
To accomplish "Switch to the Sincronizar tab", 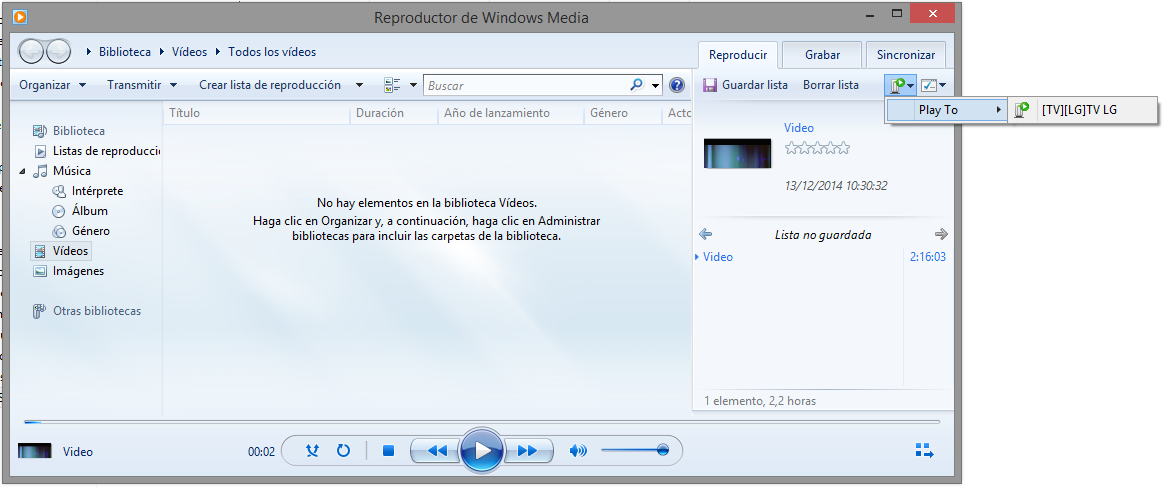I will click(905, 55).
